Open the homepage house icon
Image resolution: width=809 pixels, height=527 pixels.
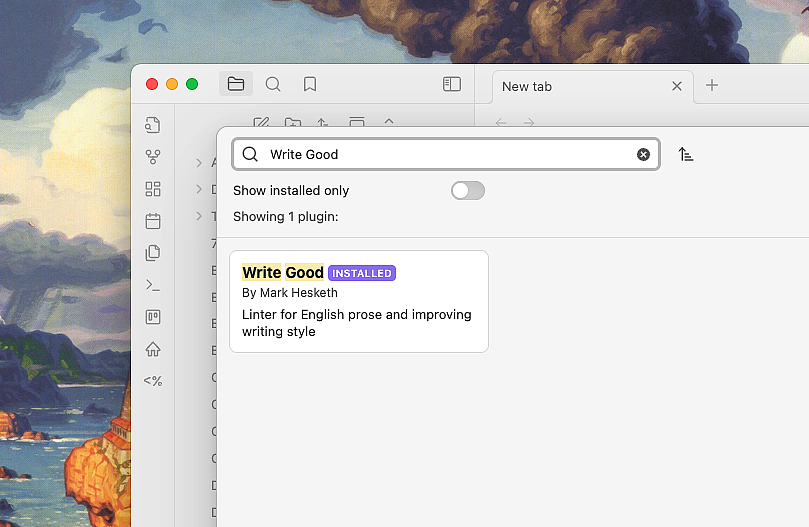coord(153,349)
